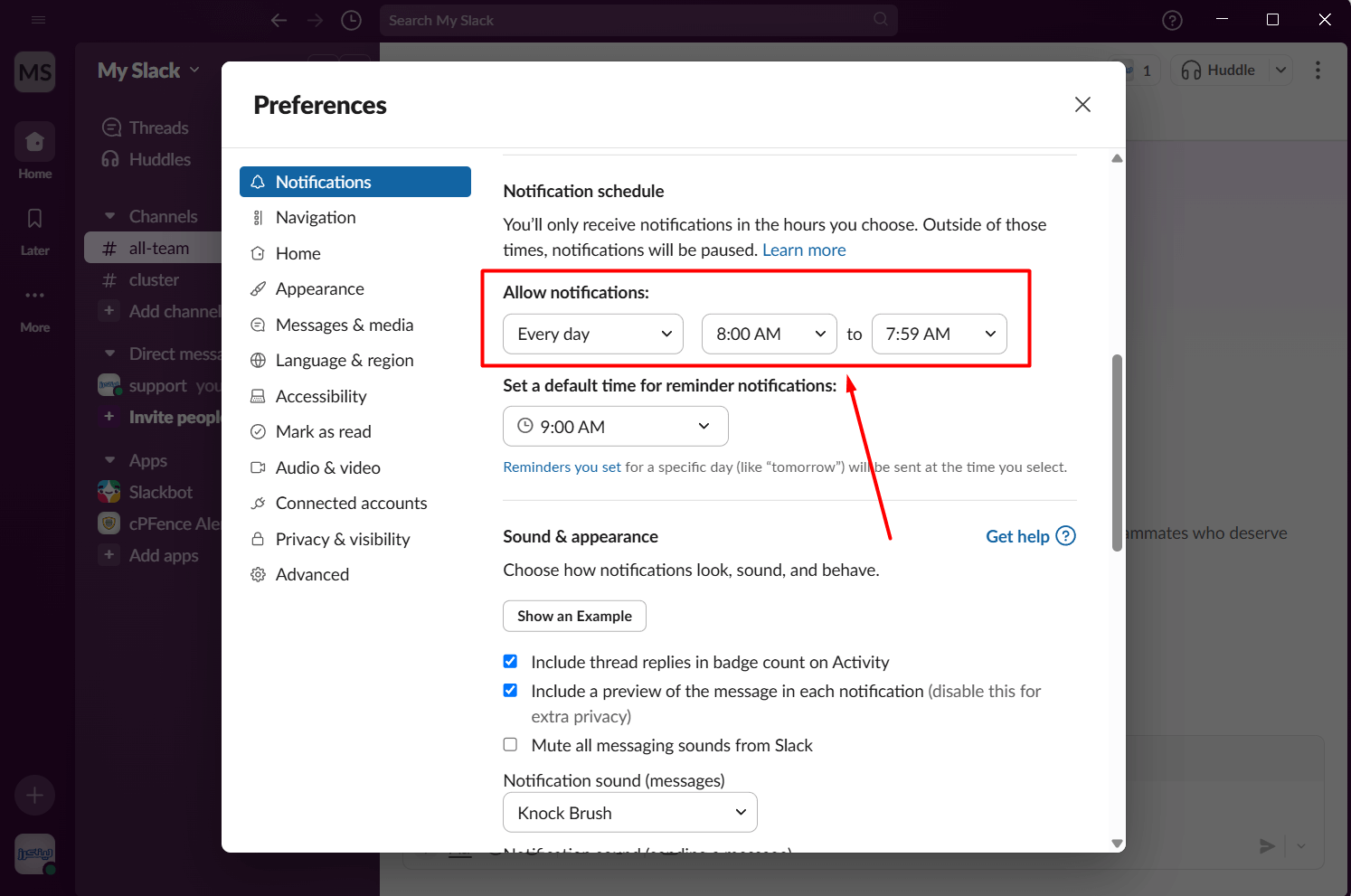Viewport: 1351px width, 896px height.
Task: Click the History clock icon in top bar
Action: [351, 20]
